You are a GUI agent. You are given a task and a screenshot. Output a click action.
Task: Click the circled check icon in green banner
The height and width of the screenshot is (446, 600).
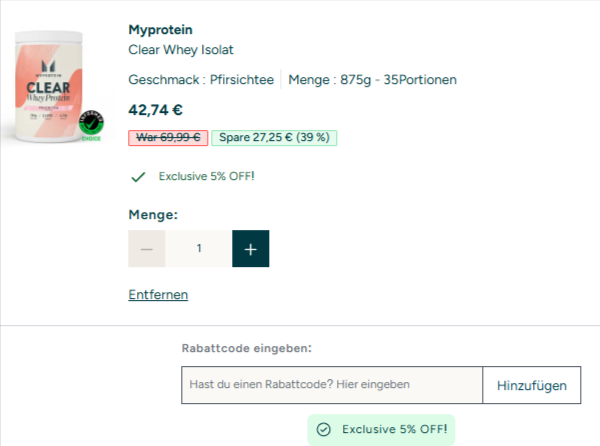[324, 429]
